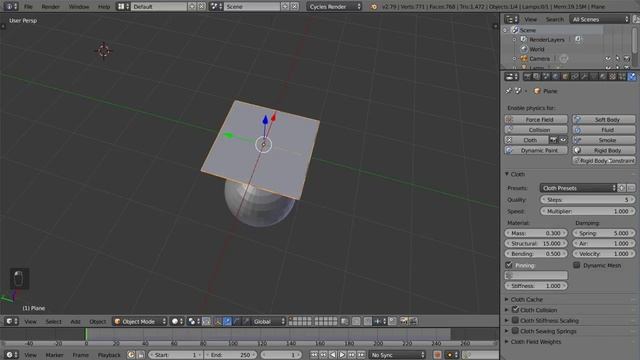
Task: Toggle Camera visibility eye in outliner
Action: click(x=608, y=59)
